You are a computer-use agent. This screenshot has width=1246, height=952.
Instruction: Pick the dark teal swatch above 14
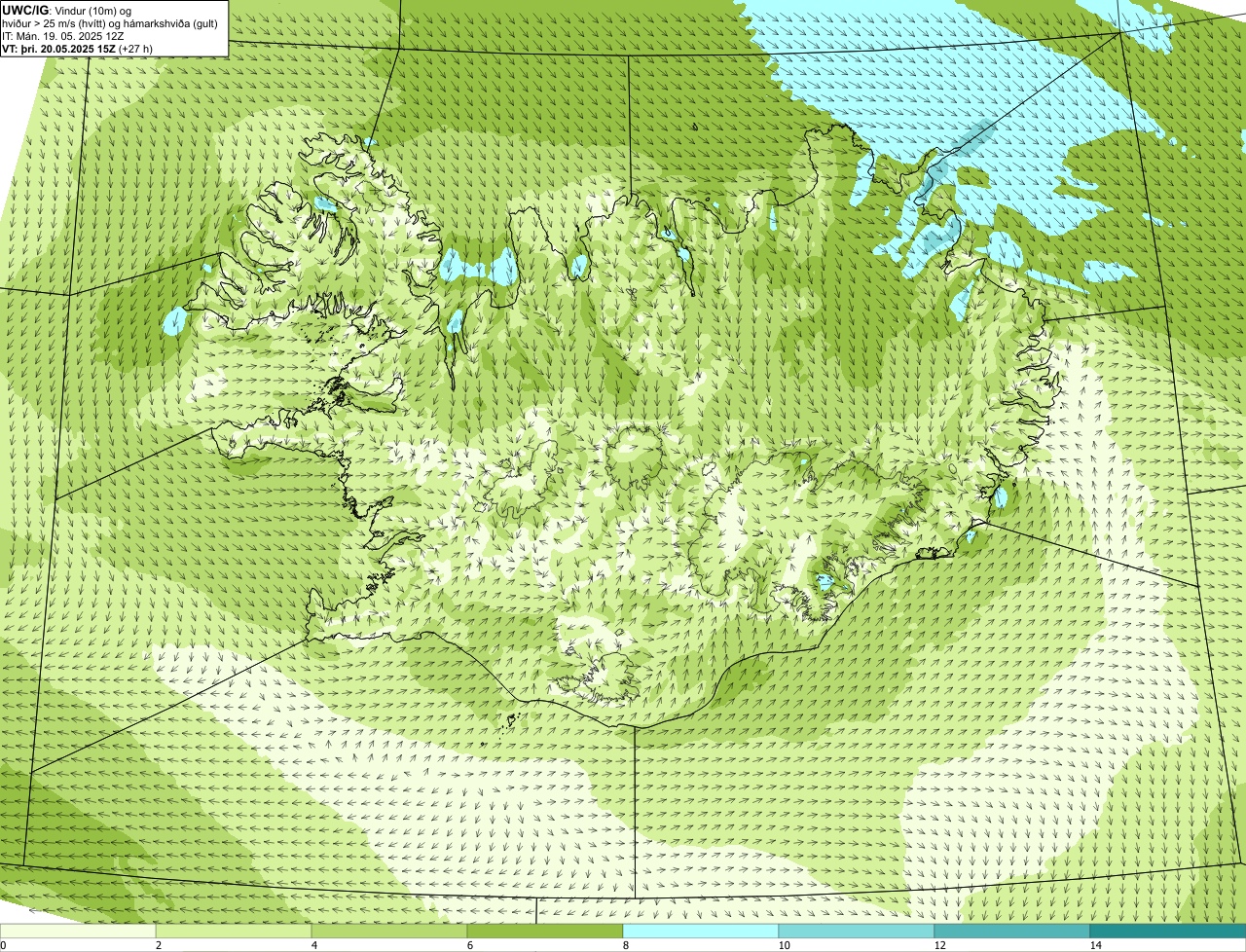click(1168, 932)
